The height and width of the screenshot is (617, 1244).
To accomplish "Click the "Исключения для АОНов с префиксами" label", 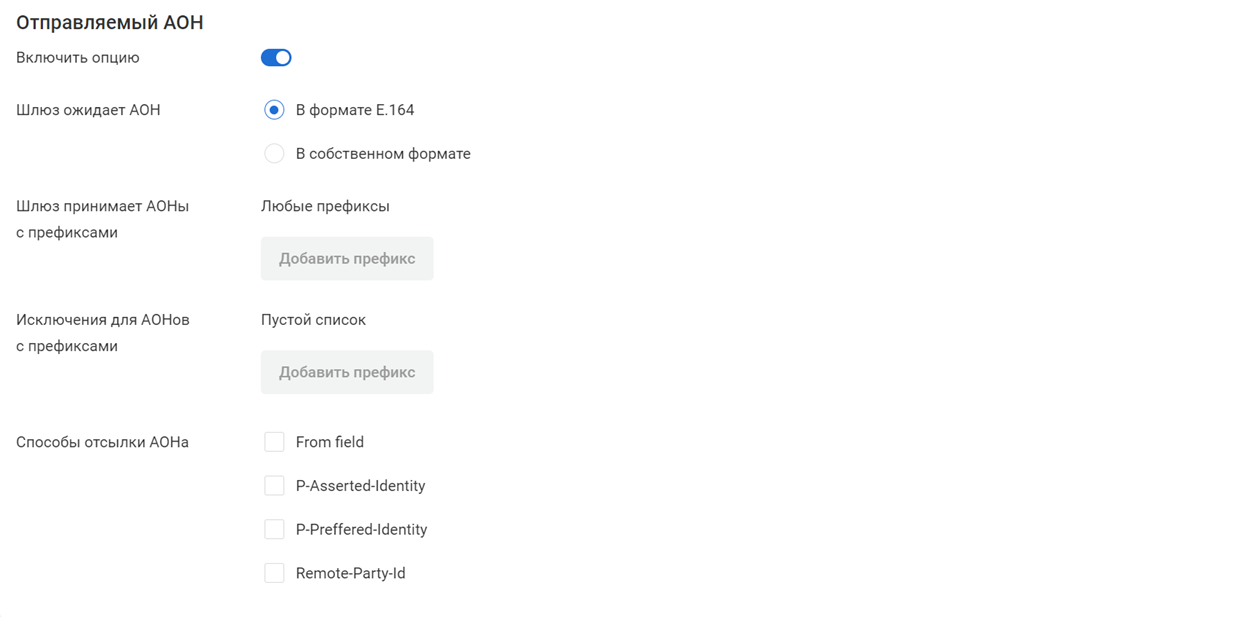I will pos(102,333).
